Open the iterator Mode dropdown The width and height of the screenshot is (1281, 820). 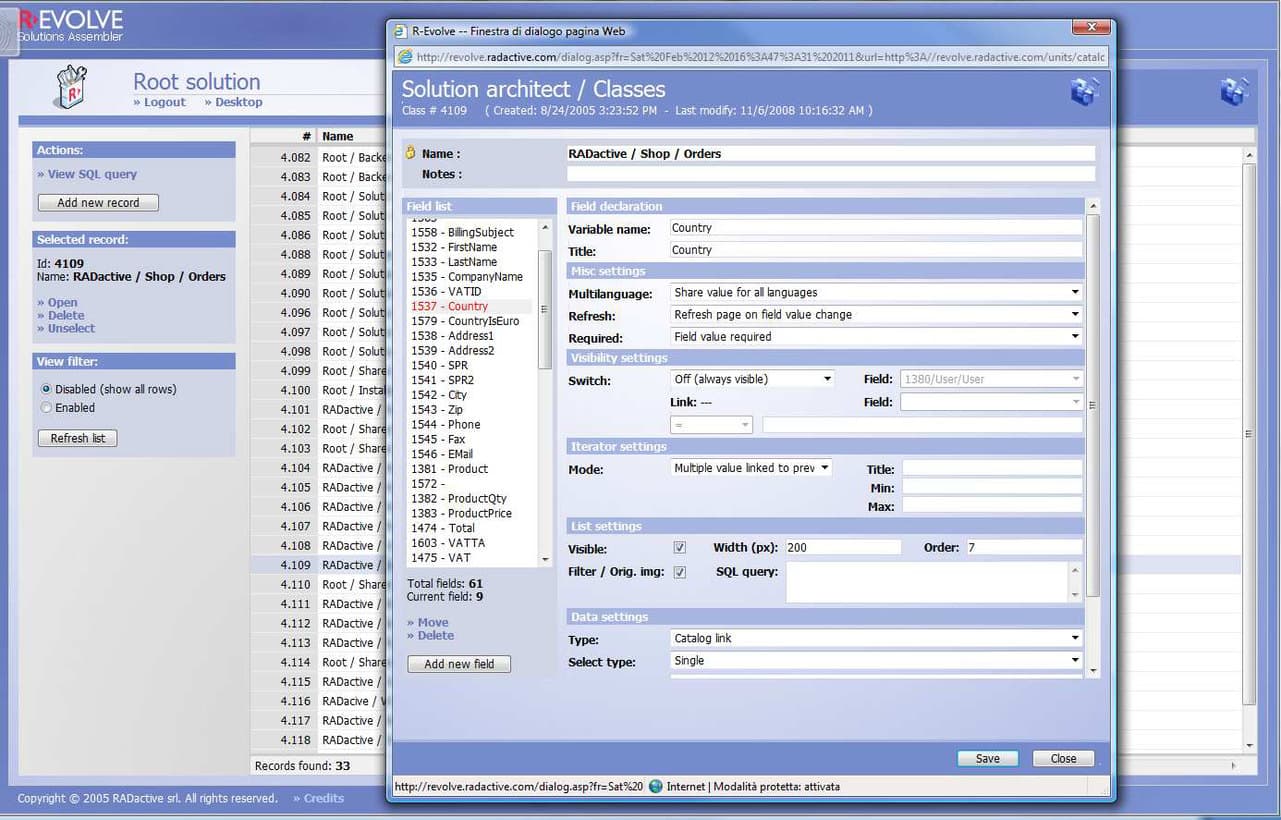pos(751,468)
